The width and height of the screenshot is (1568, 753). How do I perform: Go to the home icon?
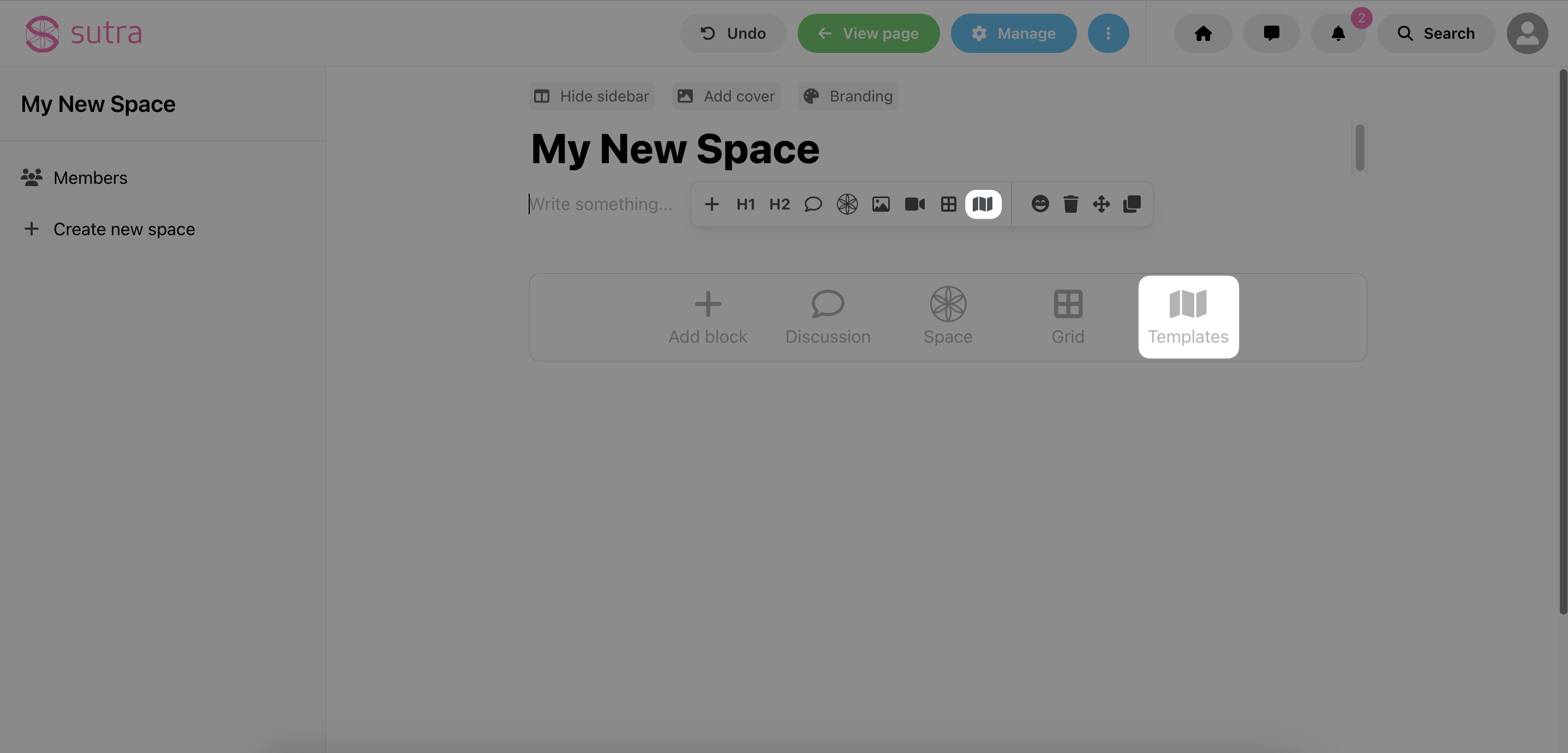(1203, 33)
